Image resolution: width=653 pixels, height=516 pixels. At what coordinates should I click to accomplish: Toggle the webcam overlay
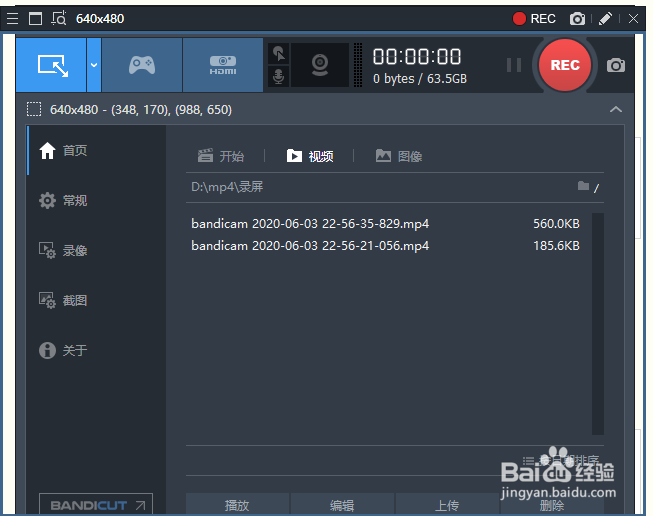tap(320, 65)
